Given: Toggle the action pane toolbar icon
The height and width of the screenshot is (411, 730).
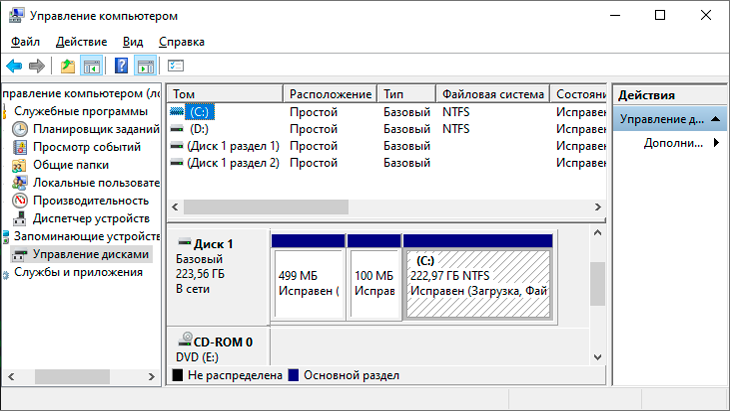Looking at the screenshot, I should (146, 66).
